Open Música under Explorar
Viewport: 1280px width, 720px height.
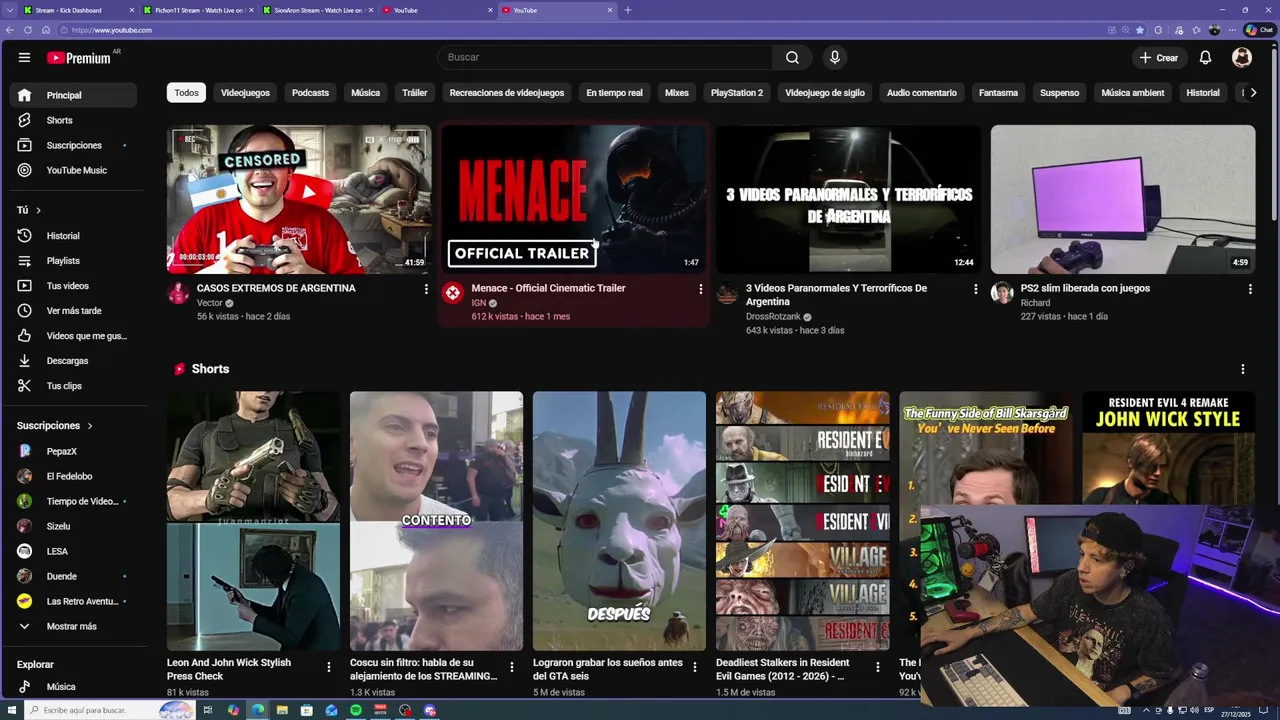[x=73, y=687]
